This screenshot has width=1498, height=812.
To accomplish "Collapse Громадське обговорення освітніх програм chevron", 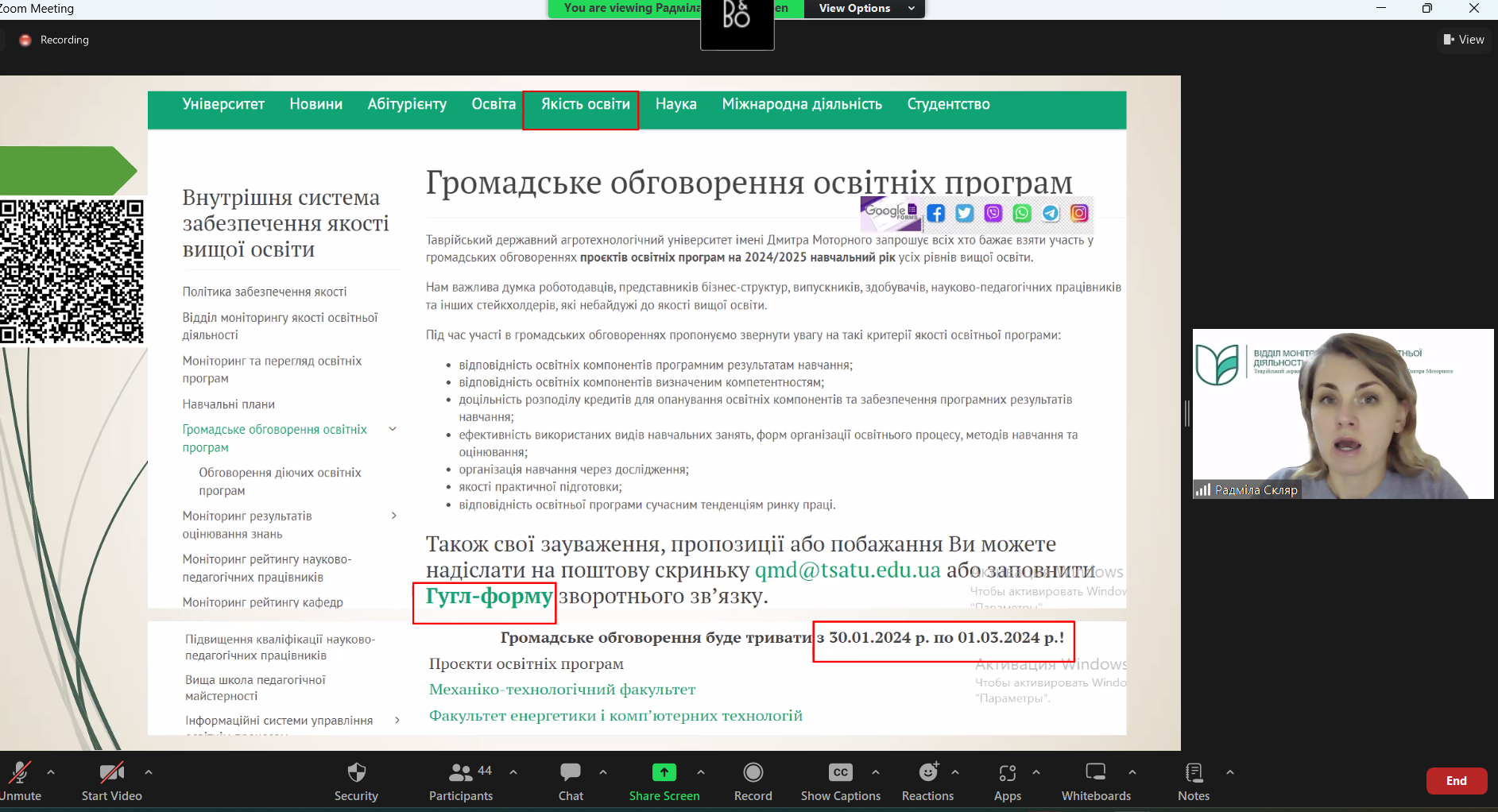I will (x=393, y=429).
